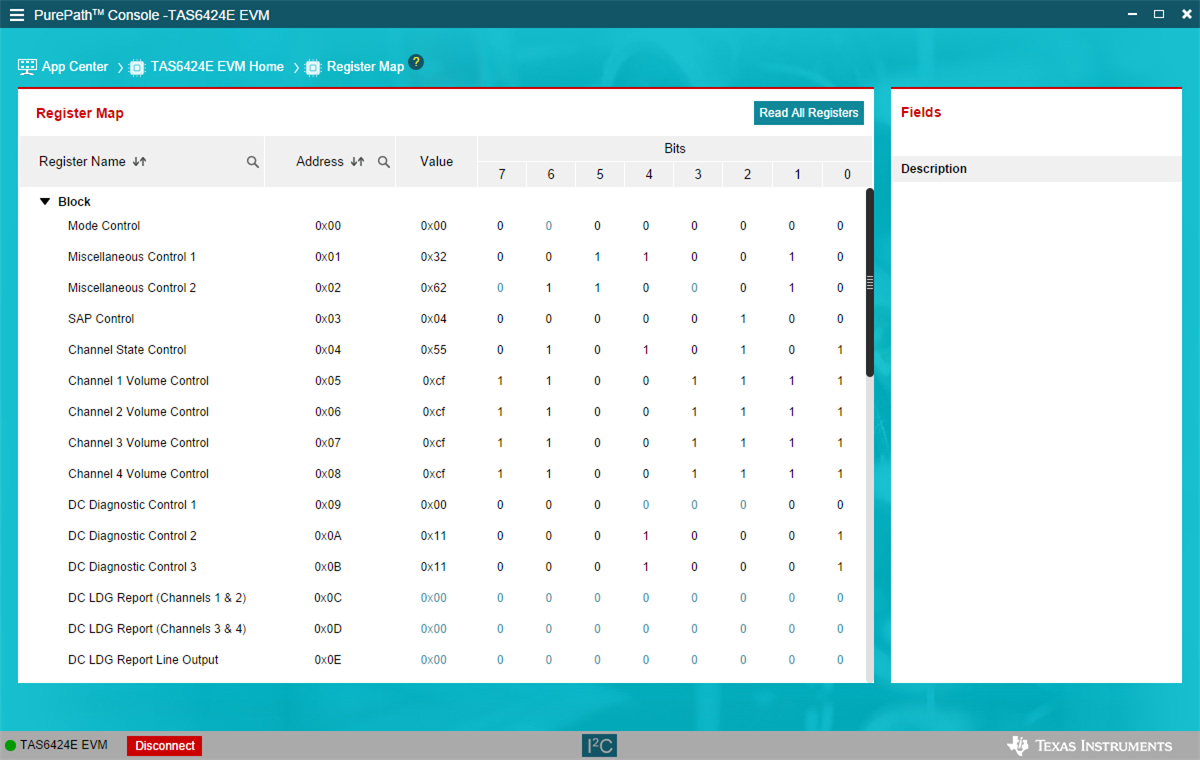Click the Address column search magnifier
Image resolution: width=1200 pixels, height=760 pixels.
tap(384, 161)
